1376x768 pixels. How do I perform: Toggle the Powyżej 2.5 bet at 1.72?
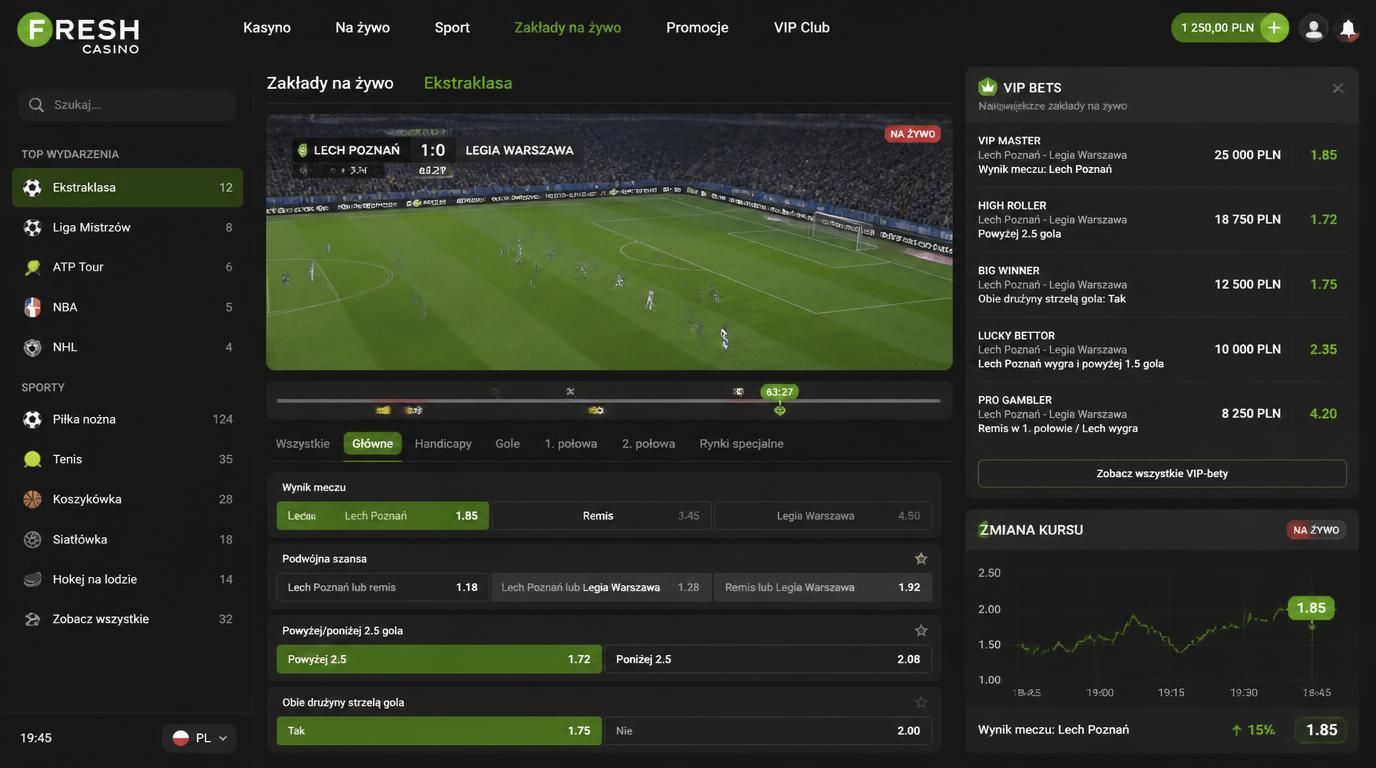pos(439,659)
